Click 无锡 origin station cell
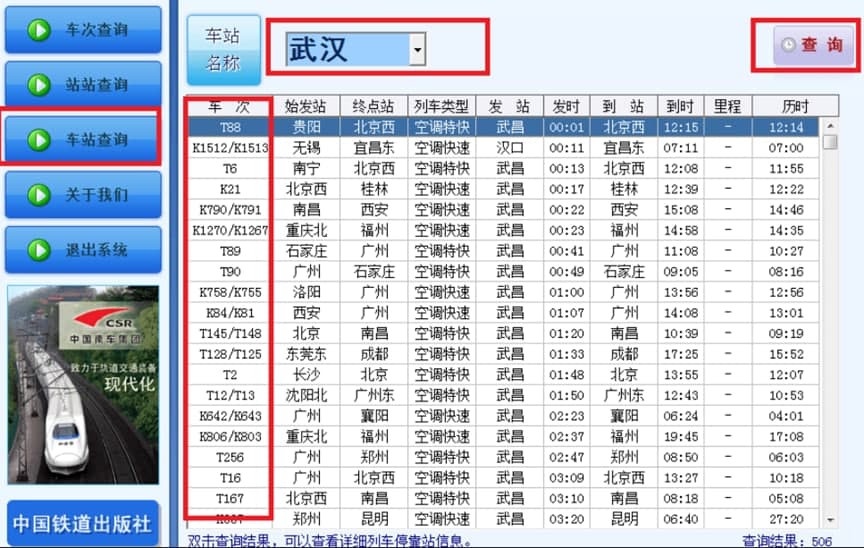 pyautogui.click(x=306, y=148)
